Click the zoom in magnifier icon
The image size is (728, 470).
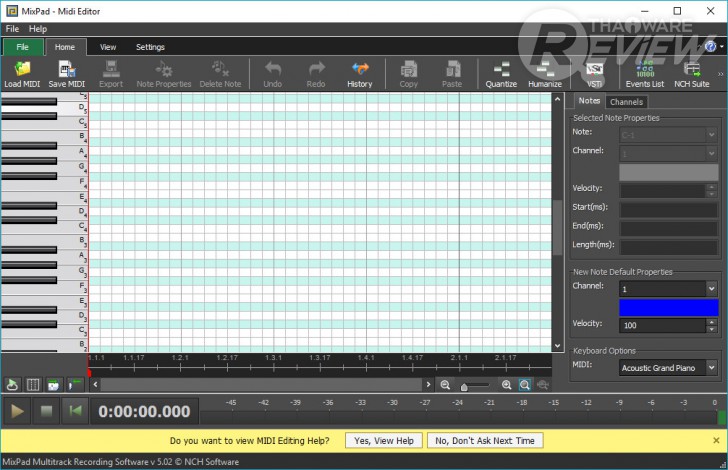(x=507, y=385)
